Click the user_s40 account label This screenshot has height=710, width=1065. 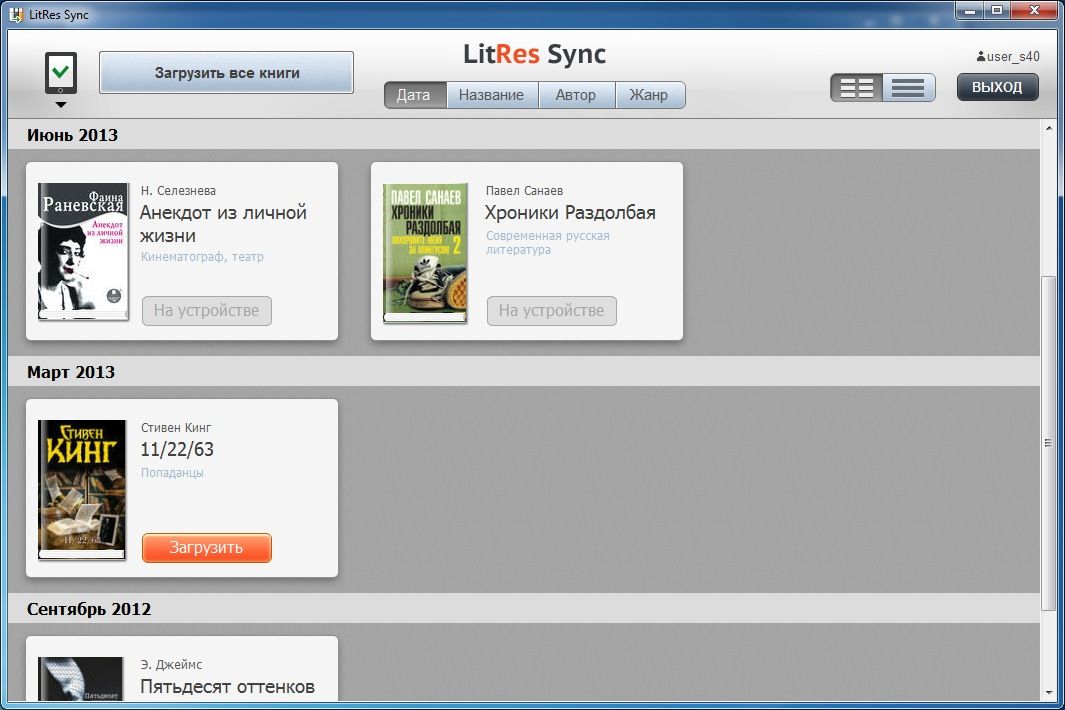coord(1013,56)
